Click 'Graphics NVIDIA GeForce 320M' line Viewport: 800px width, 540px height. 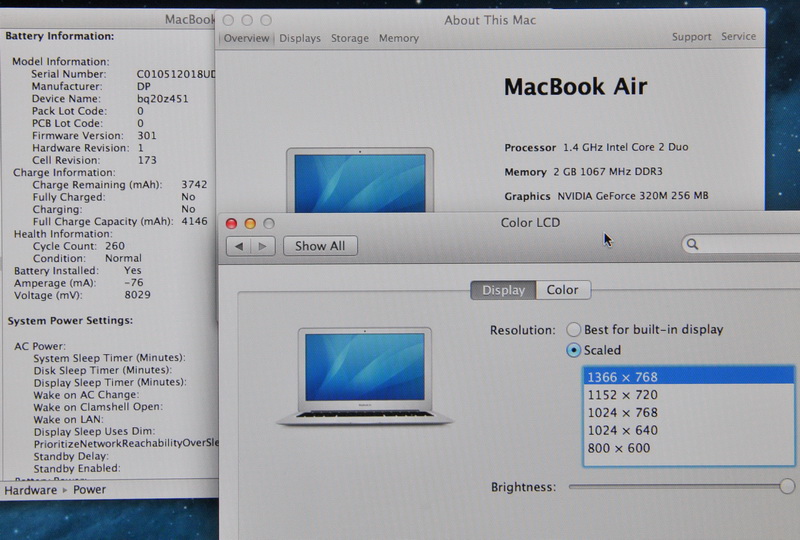click(x=606, y=196)
